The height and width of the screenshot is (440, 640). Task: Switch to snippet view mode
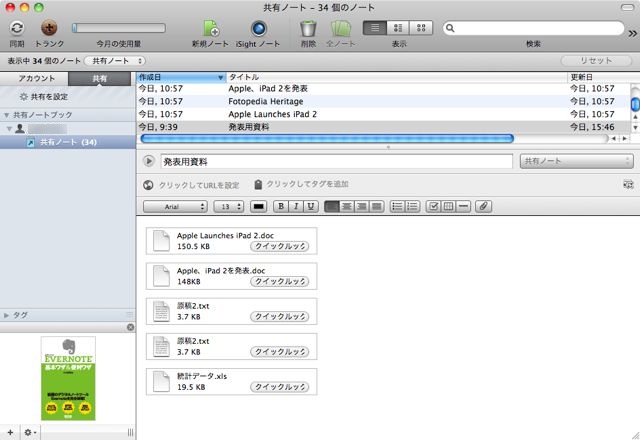point(398,28)
